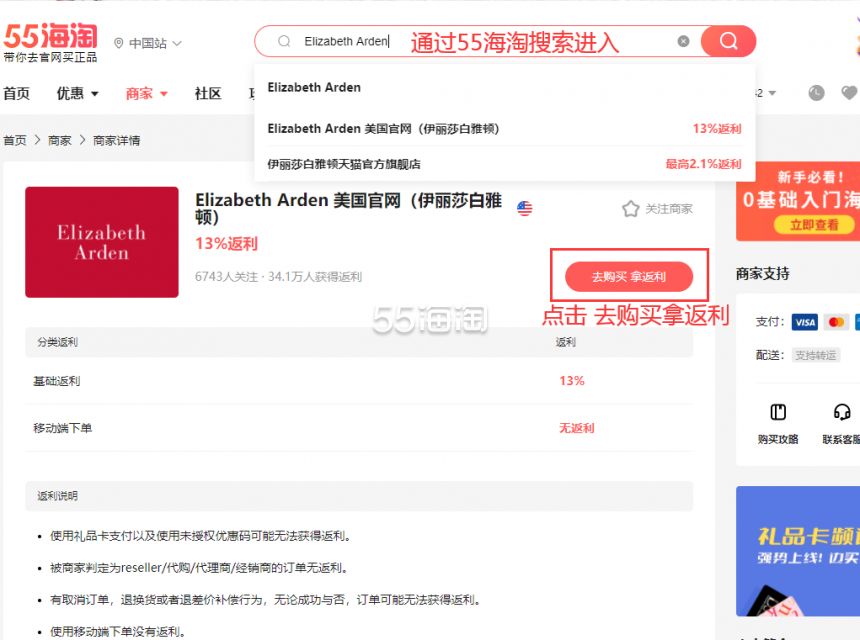Click the 关注商家 label
This screenshot has height=640, width=860.
[669, 209]
